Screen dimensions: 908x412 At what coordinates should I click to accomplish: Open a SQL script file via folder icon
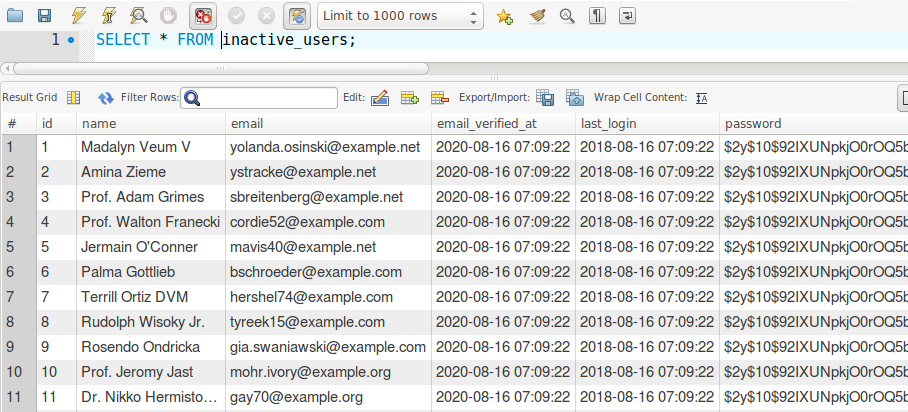[14, 16]
